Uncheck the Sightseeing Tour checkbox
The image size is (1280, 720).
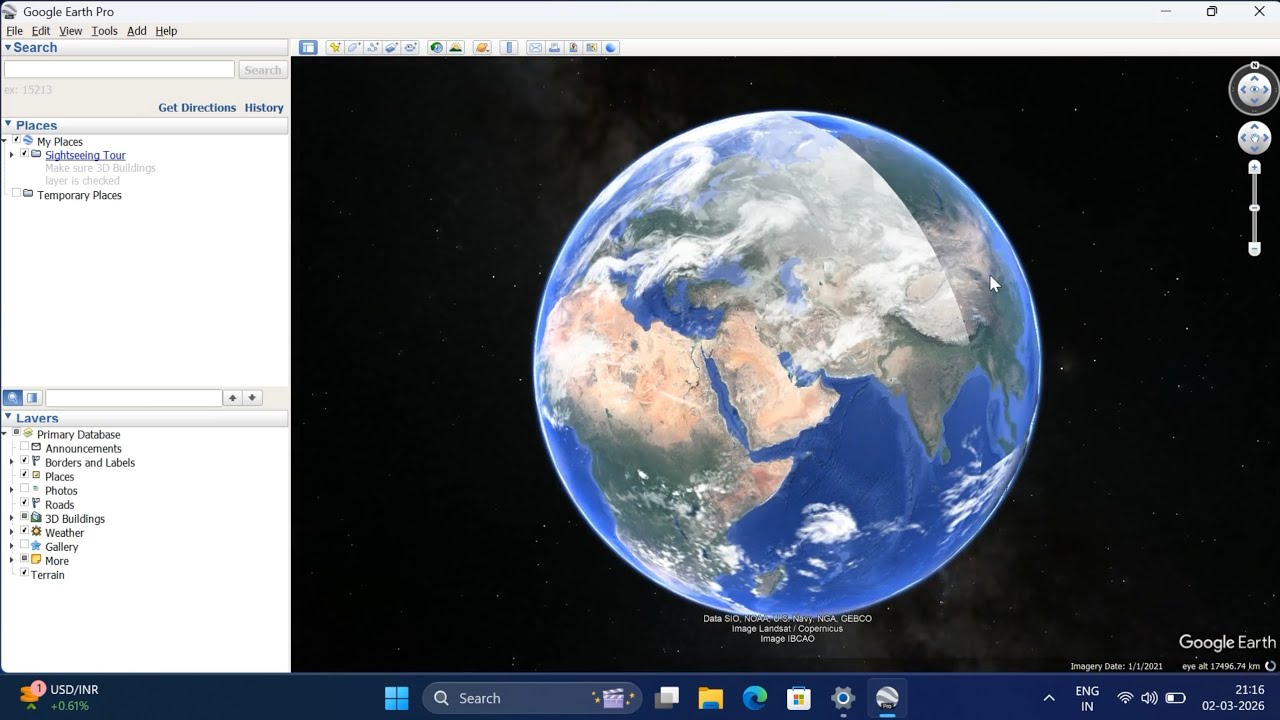25,155
